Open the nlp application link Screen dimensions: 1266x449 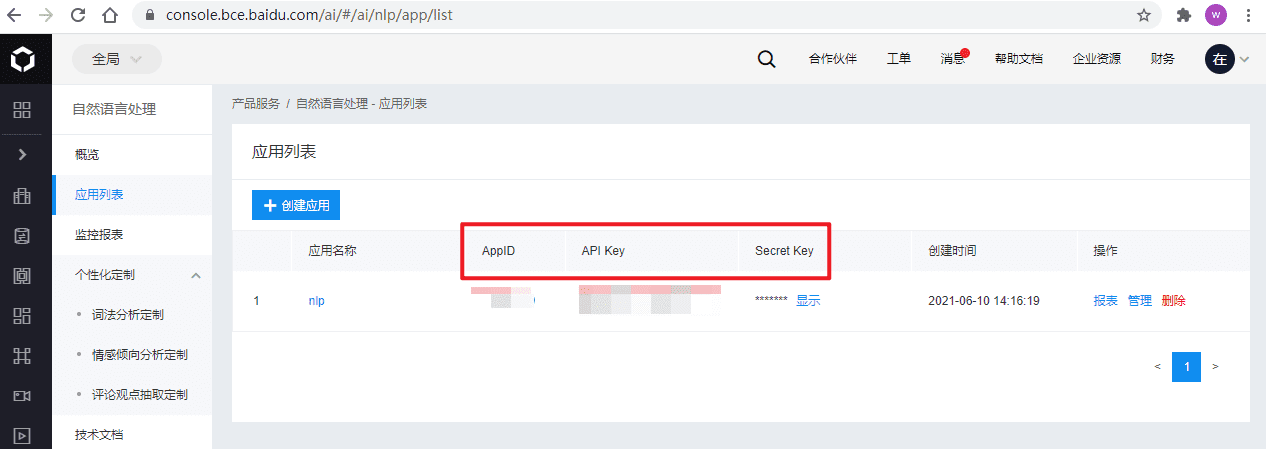pos(316,301)
